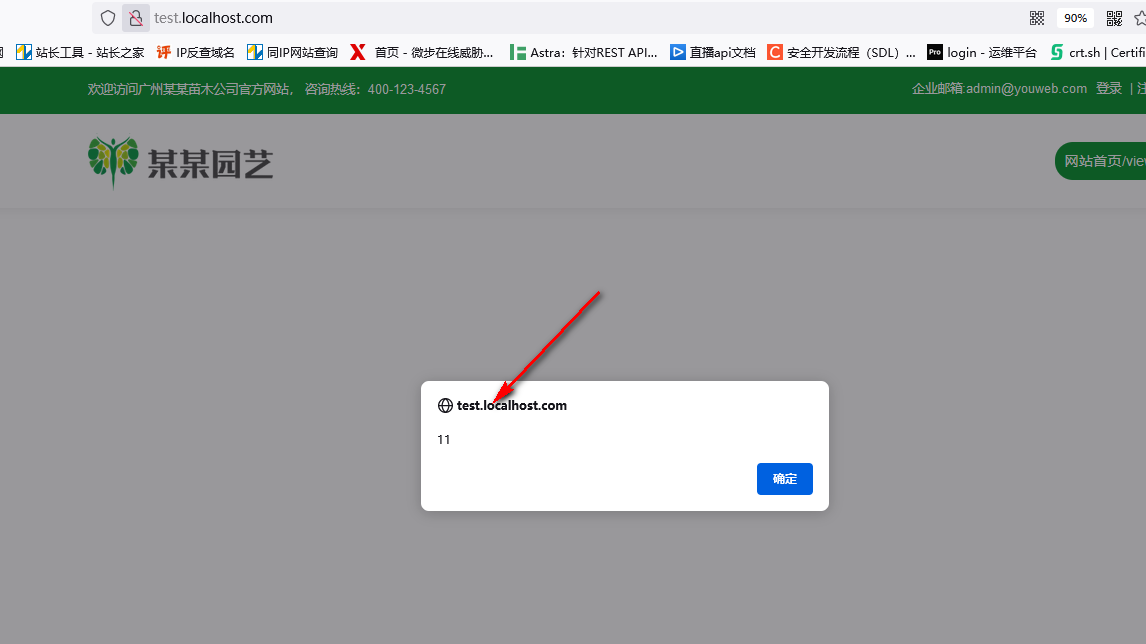Open the 直播api文档 bookmark
Screen dimensions: 1146x644
(x=713, y=53)
